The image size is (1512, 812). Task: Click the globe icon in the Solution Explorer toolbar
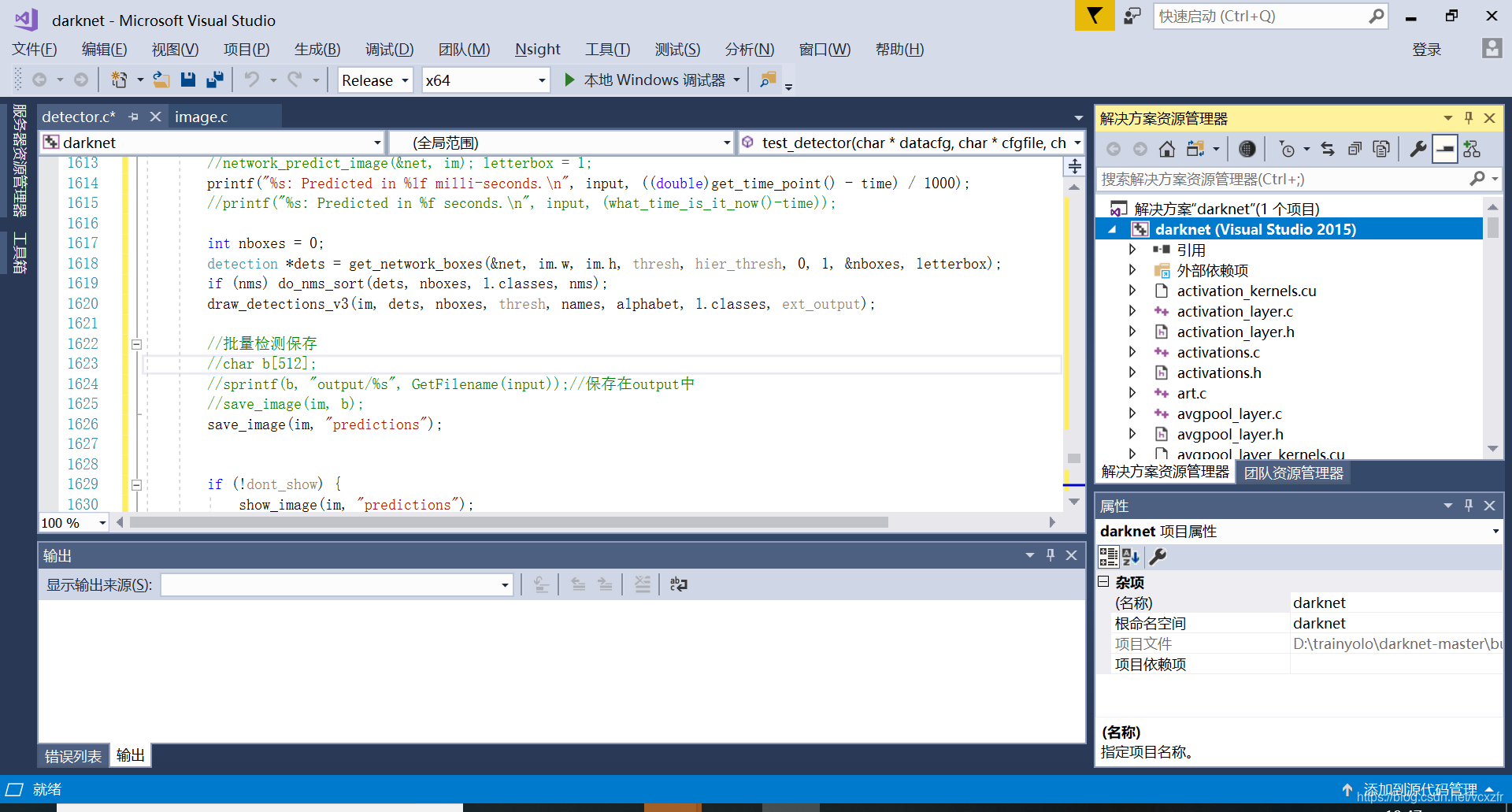[1247, 149]
